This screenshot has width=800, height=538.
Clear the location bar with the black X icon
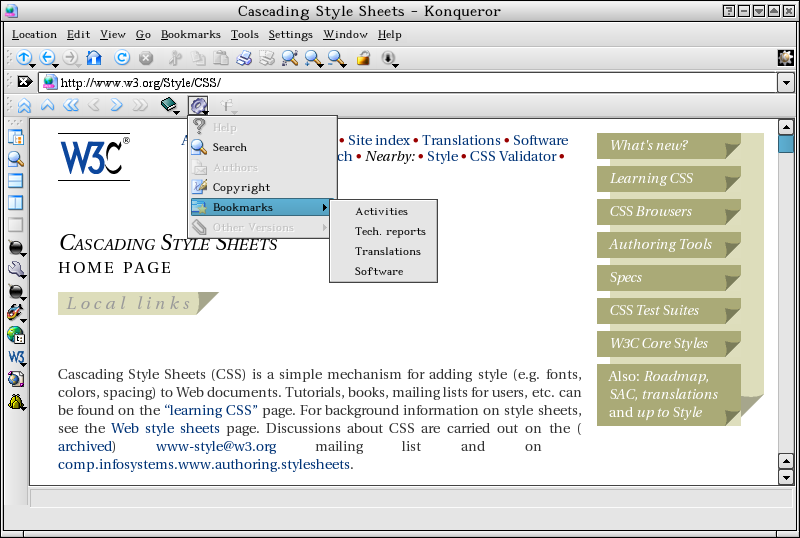click(x=25, y=82)
